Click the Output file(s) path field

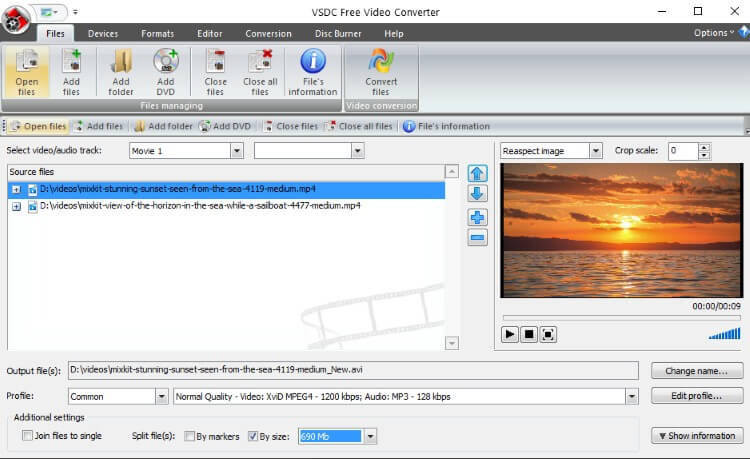[x=353, y=370]
